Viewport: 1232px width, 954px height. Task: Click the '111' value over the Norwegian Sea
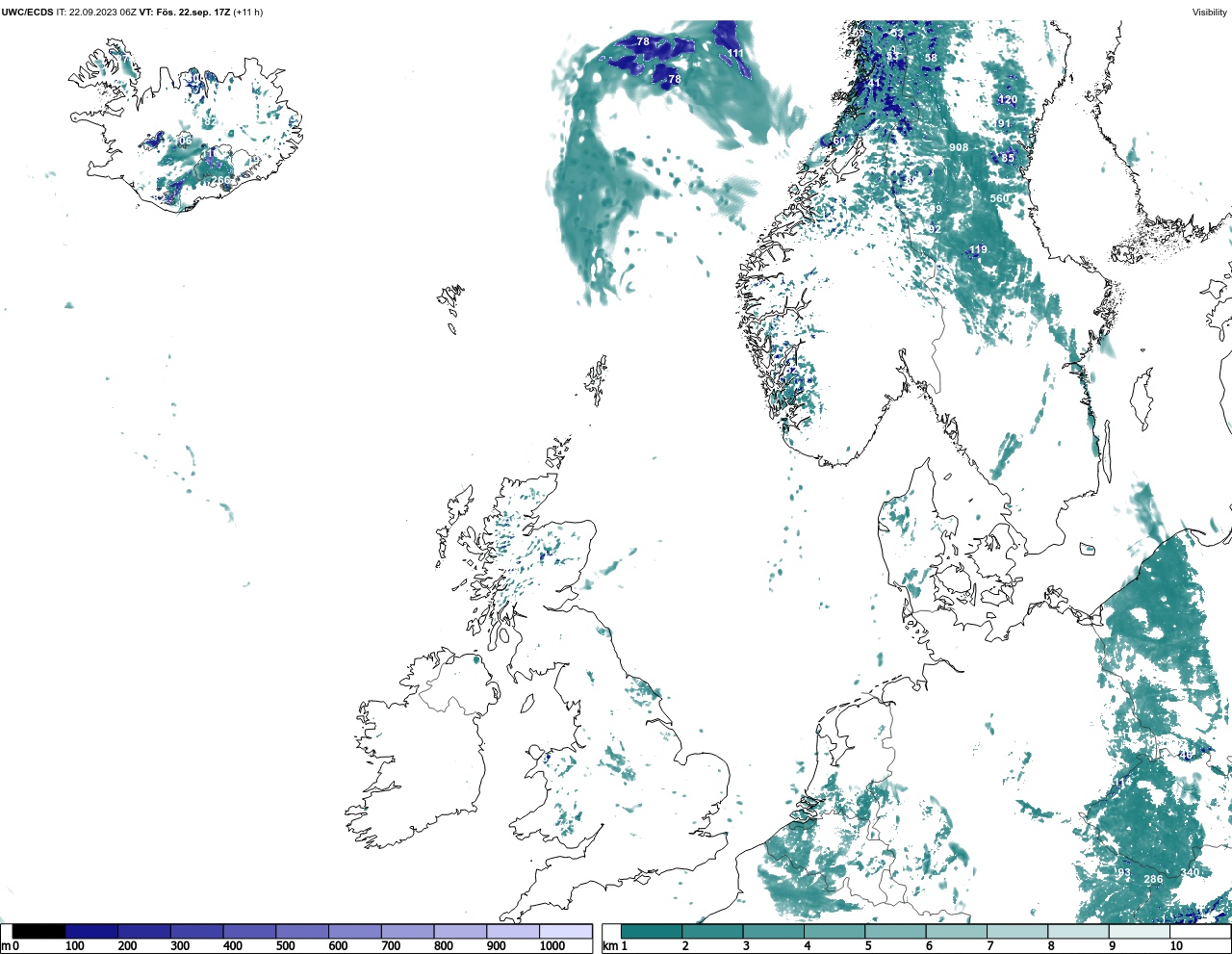coord(735,53)
